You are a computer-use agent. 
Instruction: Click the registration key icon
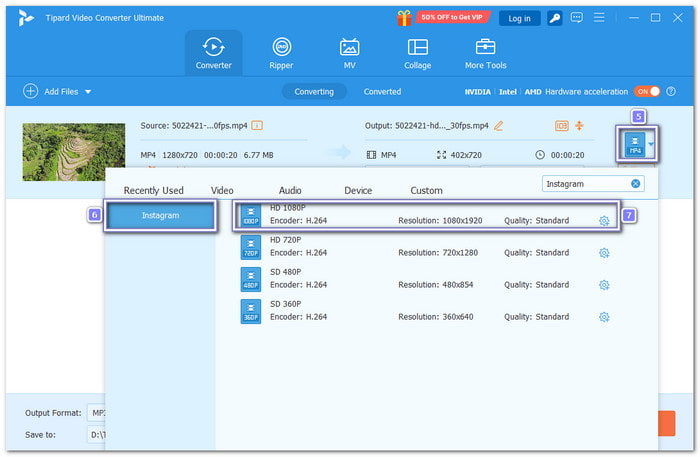coord(554,18)
